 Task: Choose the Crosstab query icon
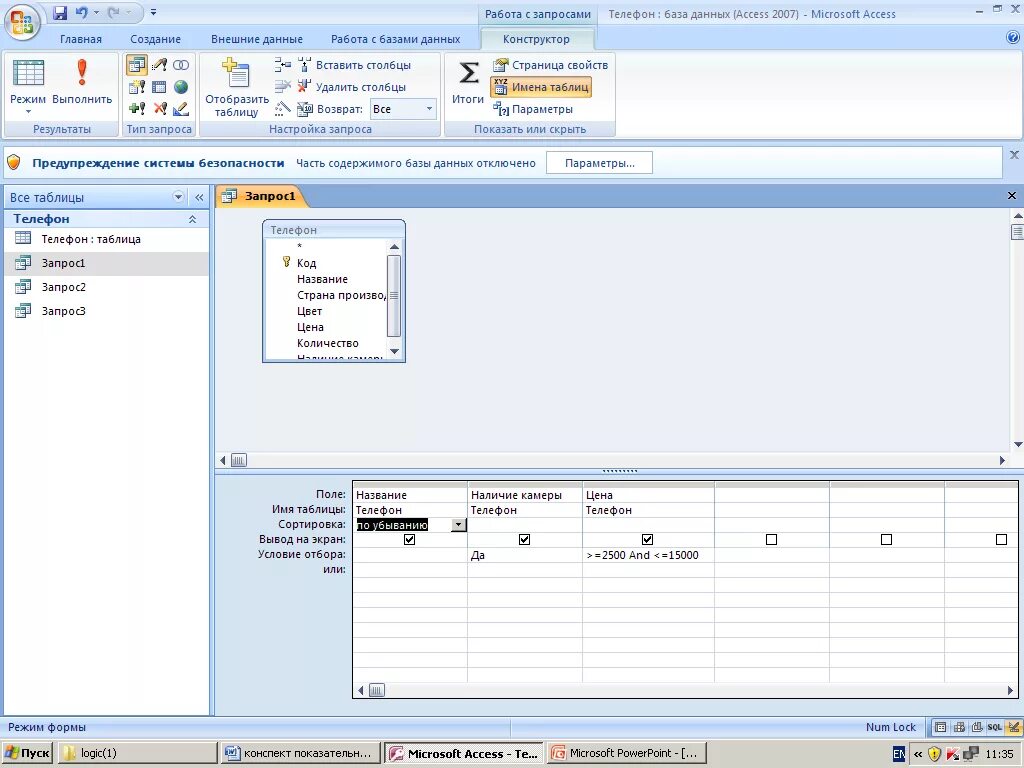(x=159, y=87)
